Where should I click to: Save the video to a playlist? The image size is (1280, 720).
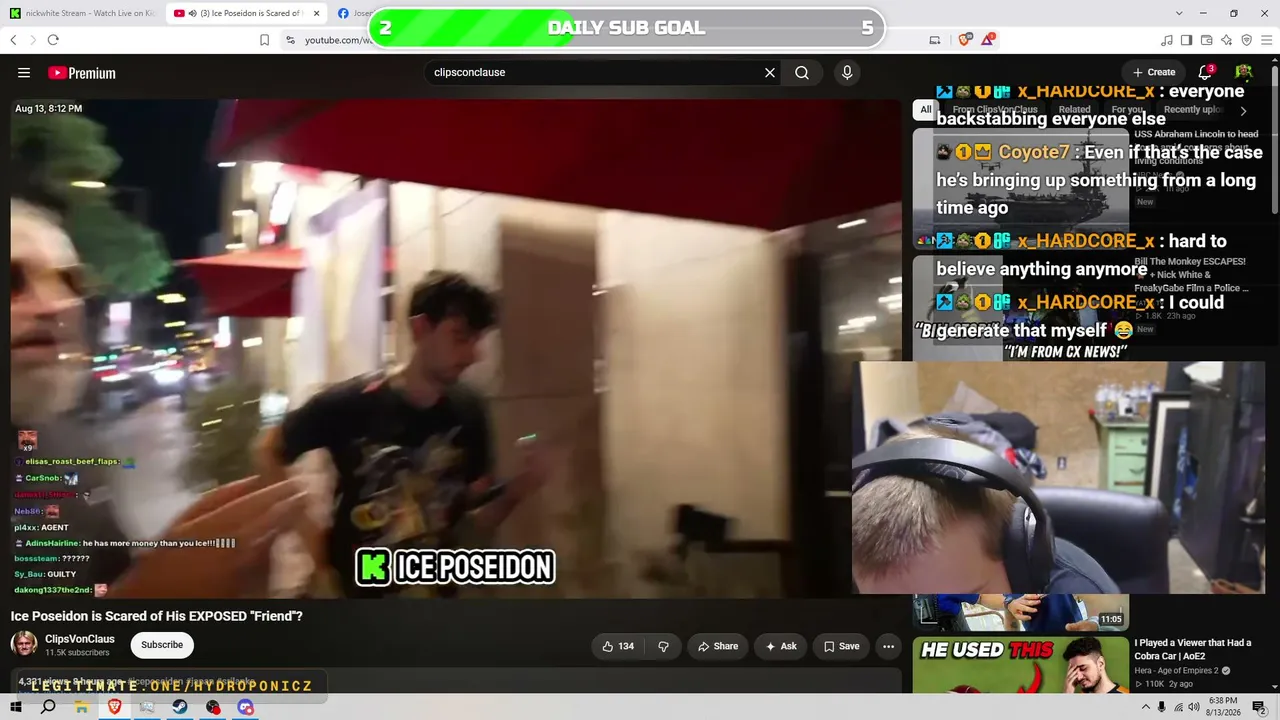841,646
